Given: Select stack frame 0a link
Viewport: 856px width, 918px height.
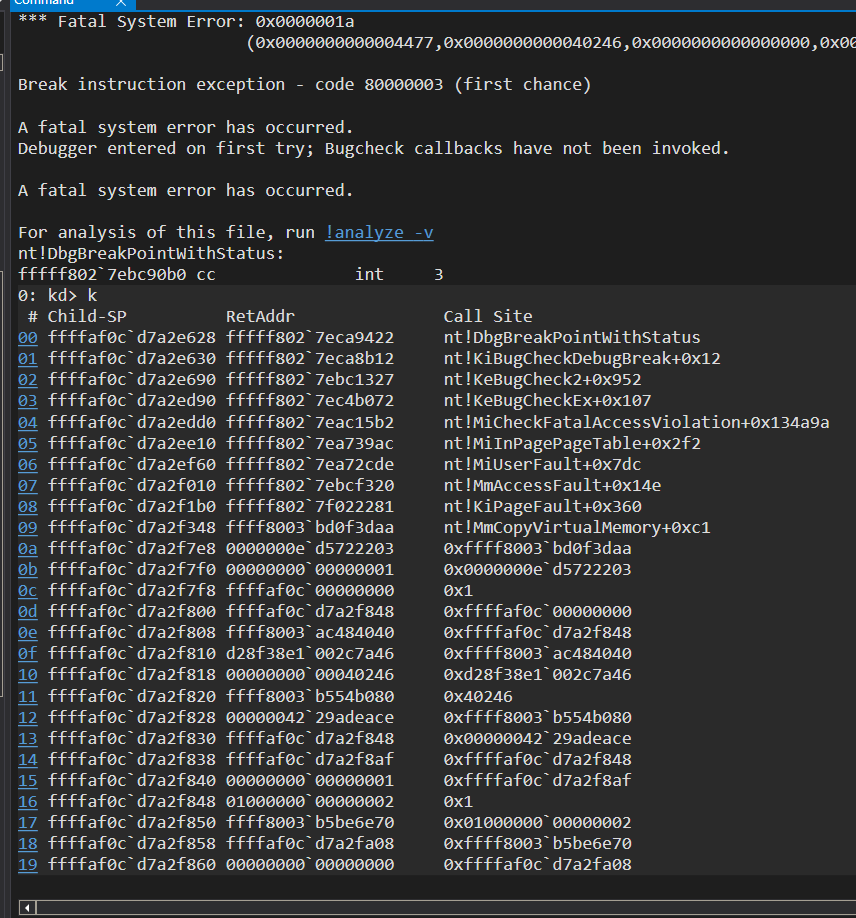Looking at the screenshot, I should (27, 548).
